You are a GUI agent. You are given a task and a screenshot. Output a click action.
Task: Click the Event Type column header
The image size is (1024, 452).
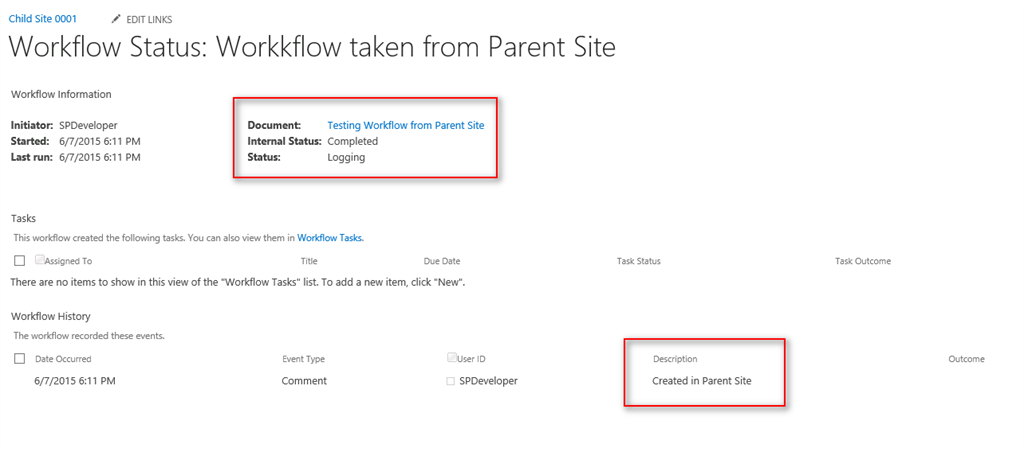point(303,359)
